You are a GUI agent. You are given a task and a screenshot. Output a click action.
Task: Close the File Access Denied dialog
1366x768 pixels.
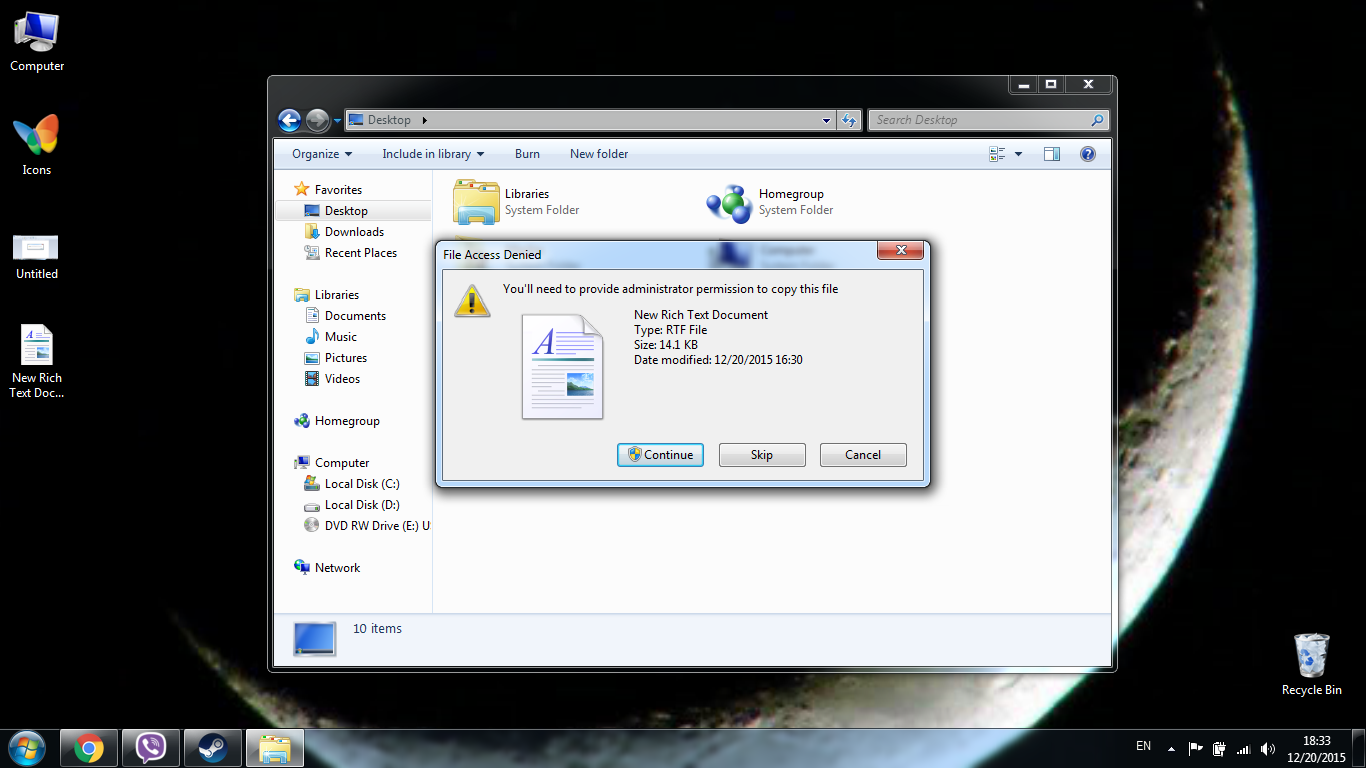tap(900, 250)
